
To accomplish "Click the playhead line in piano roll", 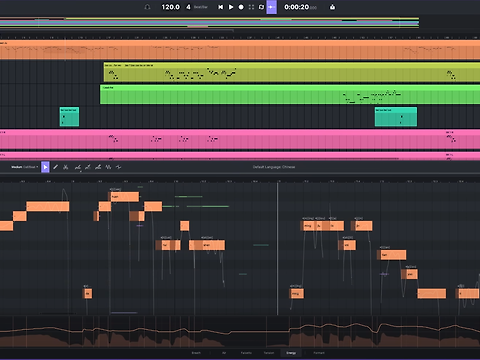I will 277,248.
